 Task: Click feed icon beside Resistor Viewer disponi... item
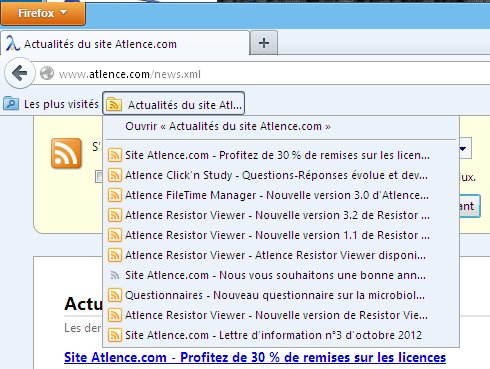(x=115, y=255)
